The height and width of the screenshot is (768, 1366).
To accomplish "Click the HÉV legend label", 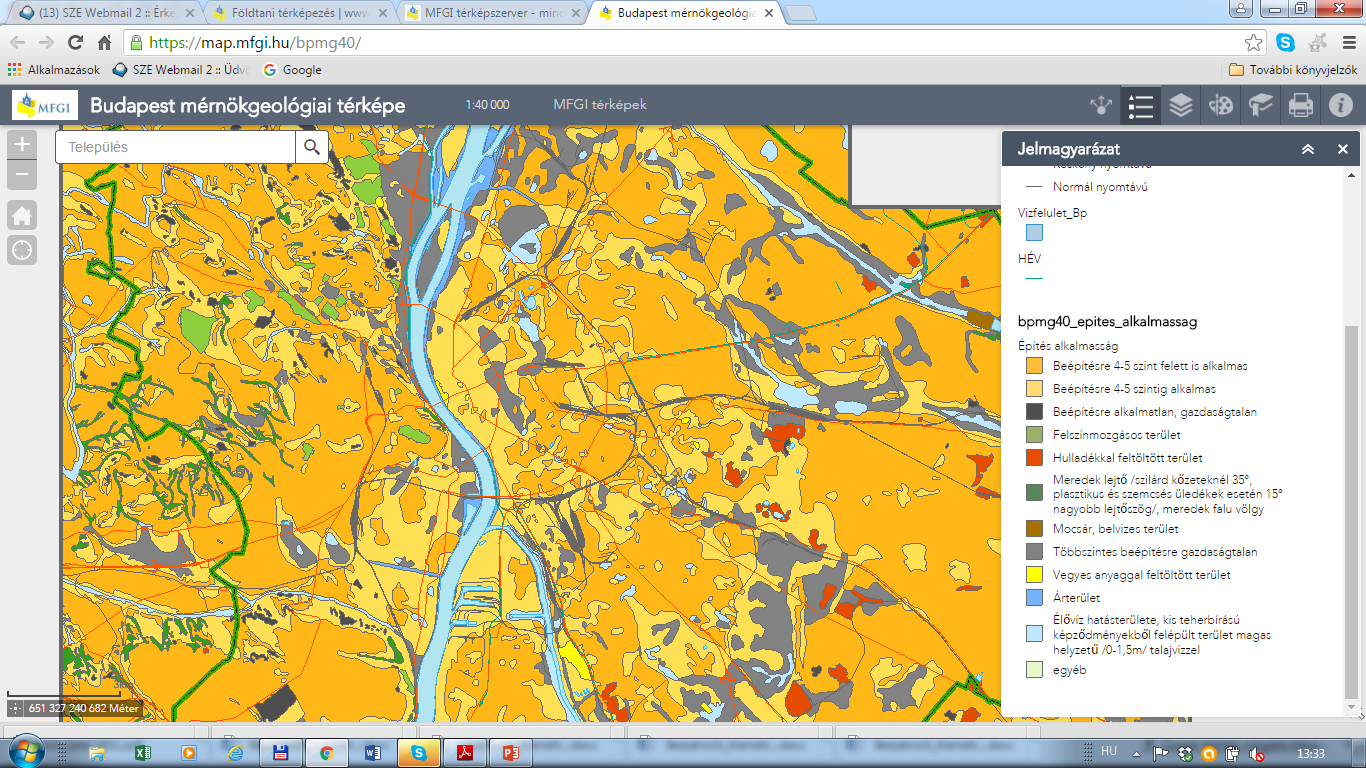I will coord(1029,259).
